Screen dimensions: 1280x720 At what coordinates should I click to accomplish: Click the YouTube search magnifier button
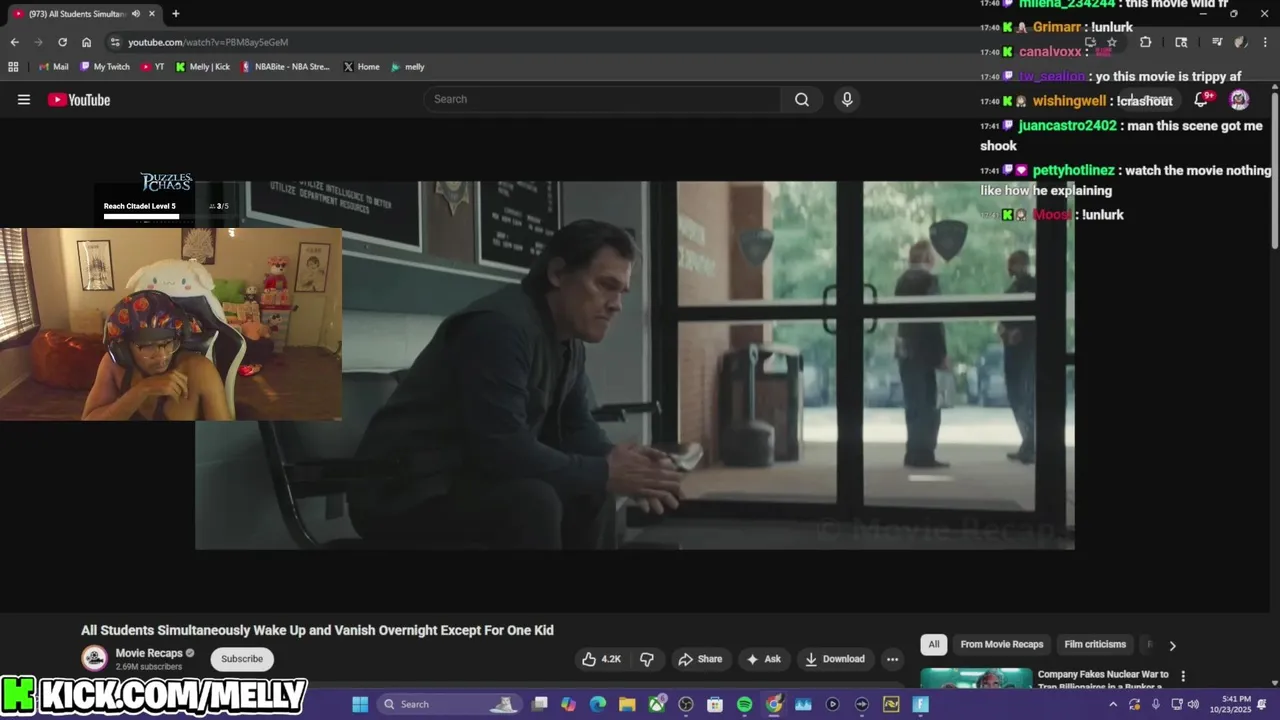point(802,99)
